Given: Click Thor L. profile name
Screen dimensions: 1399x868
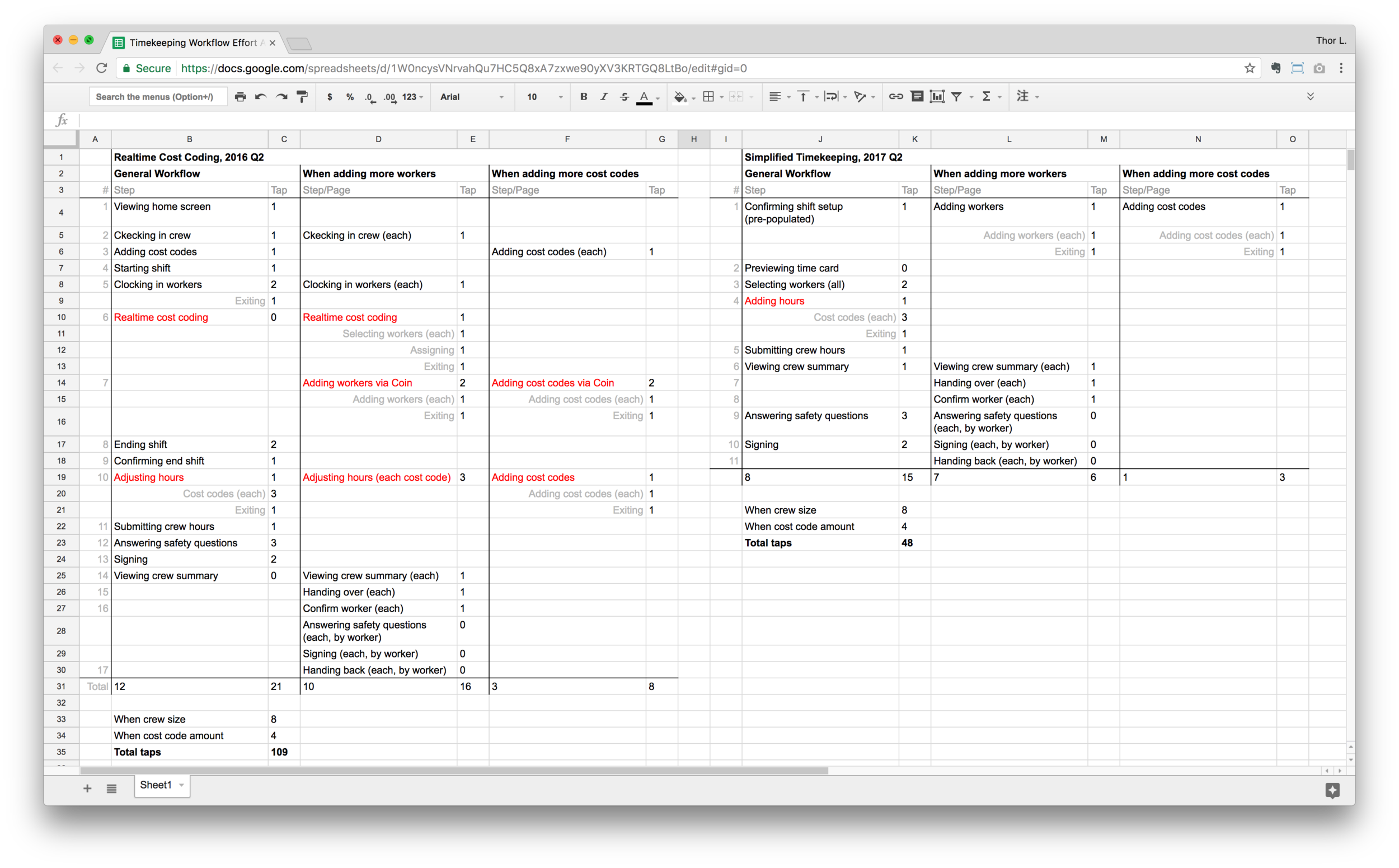Looking at the screenshot, I should [1331, 40].
